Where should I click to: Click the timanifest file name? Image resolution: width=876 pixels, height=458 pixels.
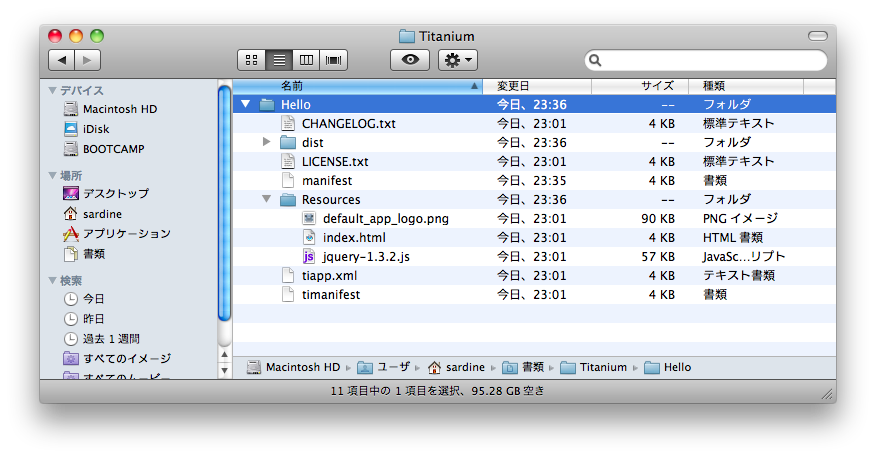click(331, 294)
